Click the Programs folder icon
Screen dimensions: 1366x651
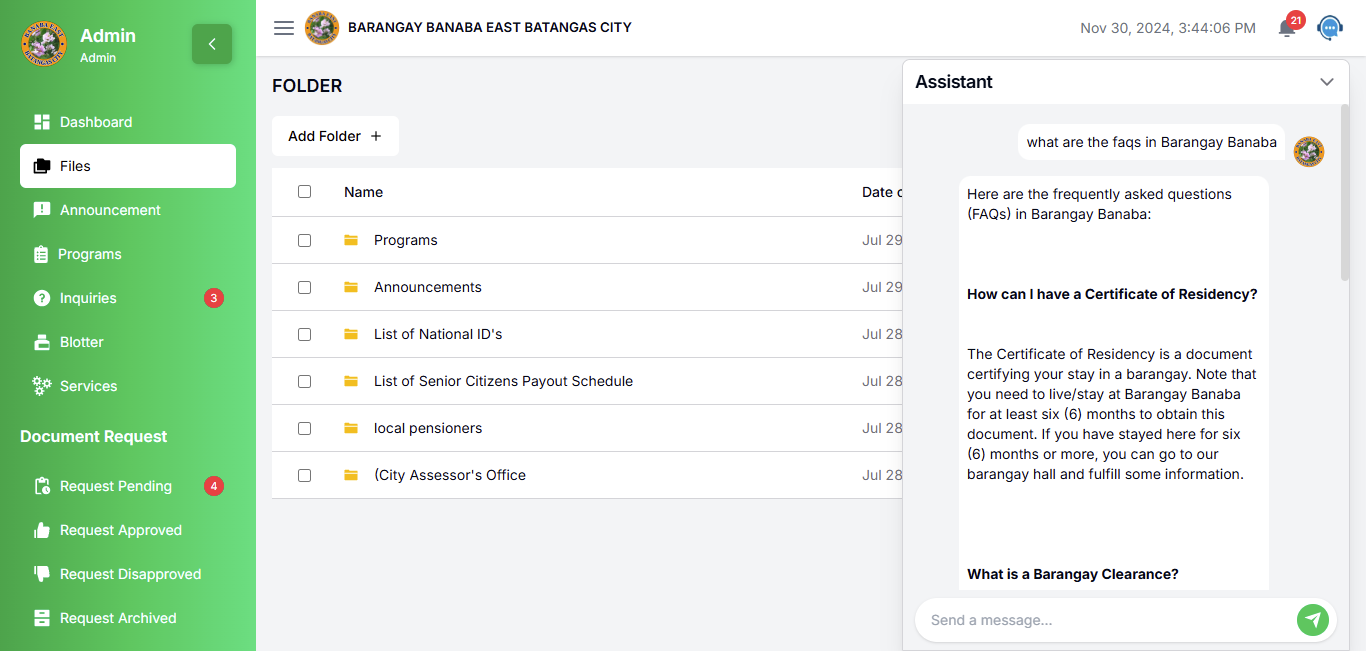351,240
